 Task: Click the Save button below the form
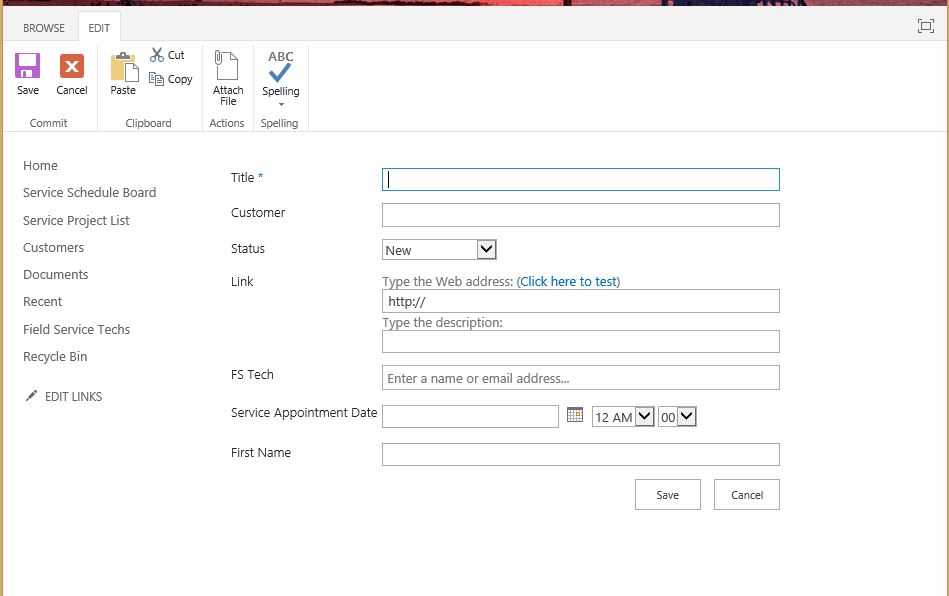(668, 494)
